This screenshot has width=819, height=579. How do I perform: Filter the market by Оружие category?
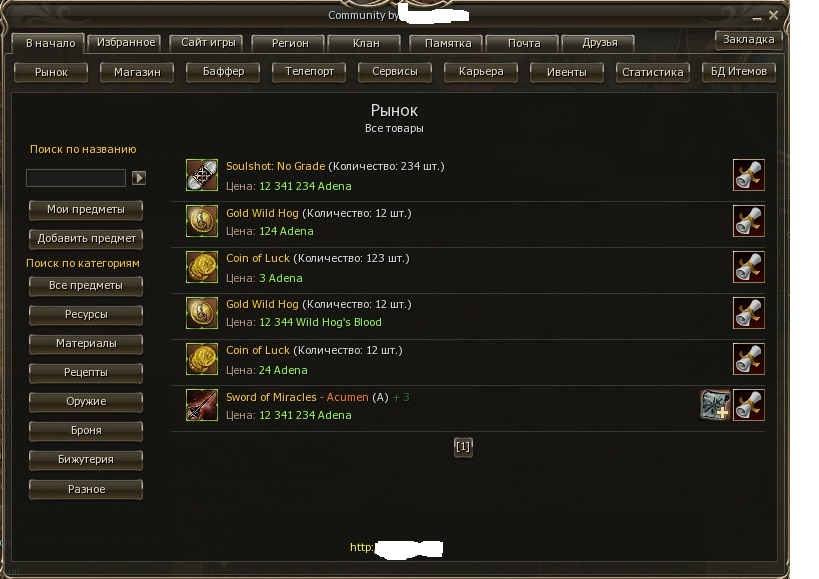[x=86, y=401]
